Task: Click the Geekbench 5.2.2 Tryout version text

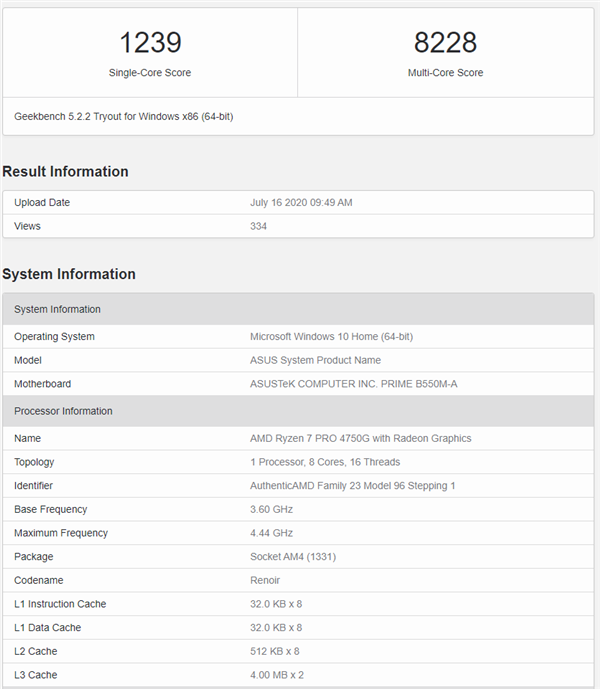Action: click(124, 117)
